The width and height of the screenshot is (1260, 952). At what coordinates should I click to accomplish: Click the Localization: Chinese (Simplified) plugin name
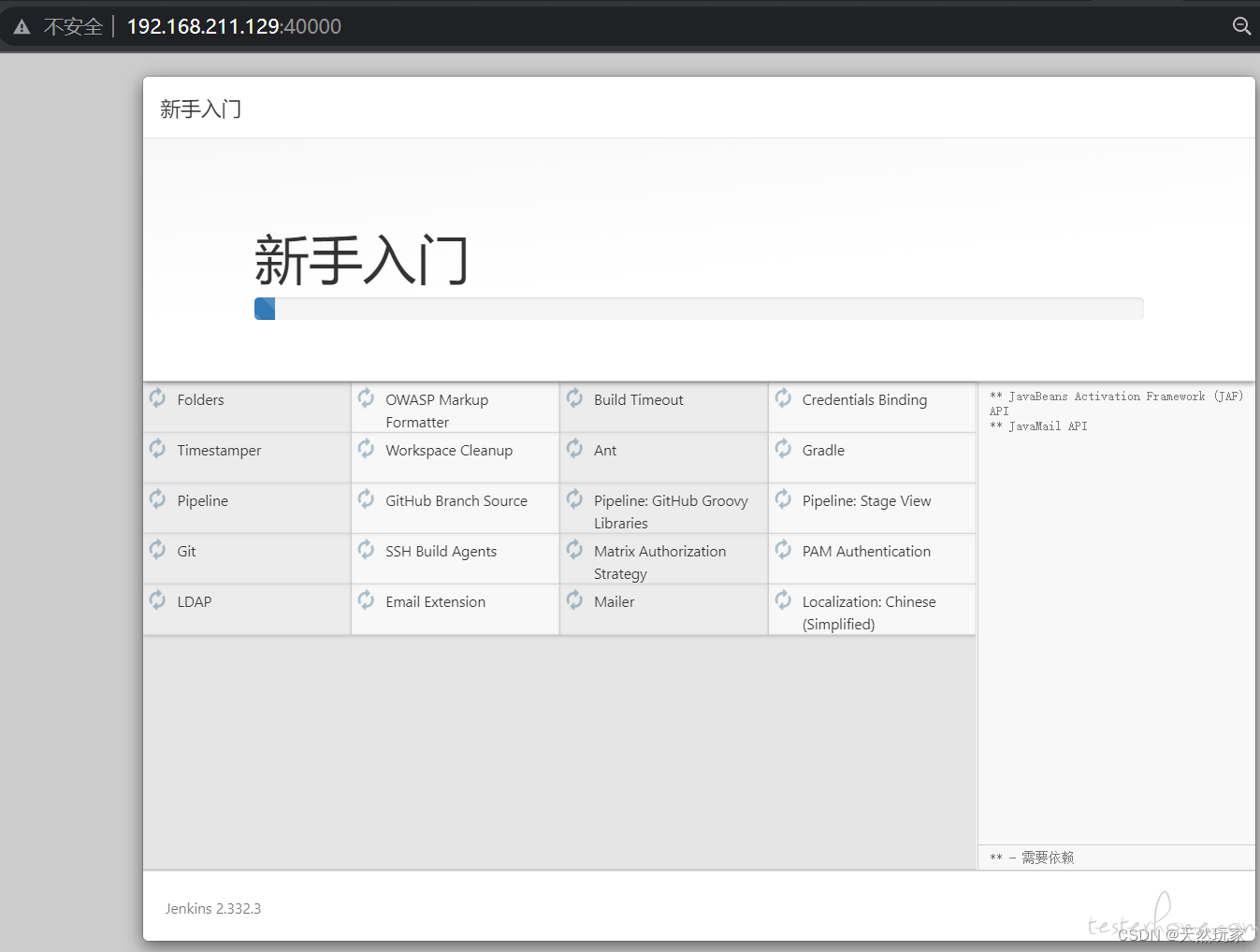click(869, 613)
